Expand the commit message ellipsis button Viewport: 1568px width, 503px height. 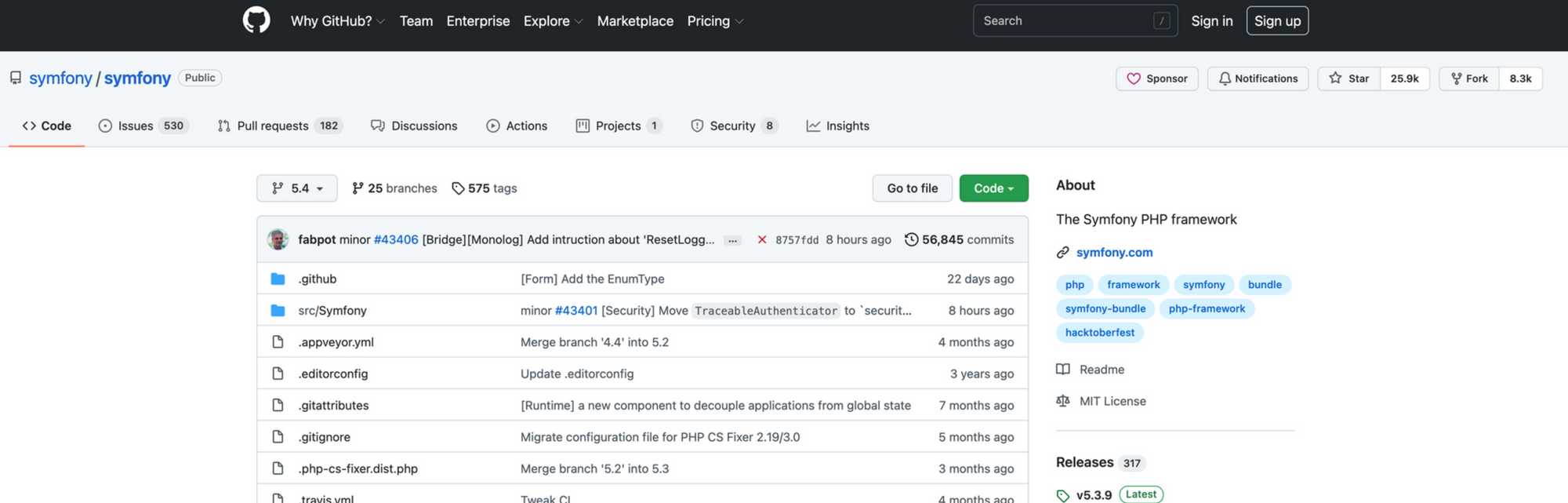point(732,240)
